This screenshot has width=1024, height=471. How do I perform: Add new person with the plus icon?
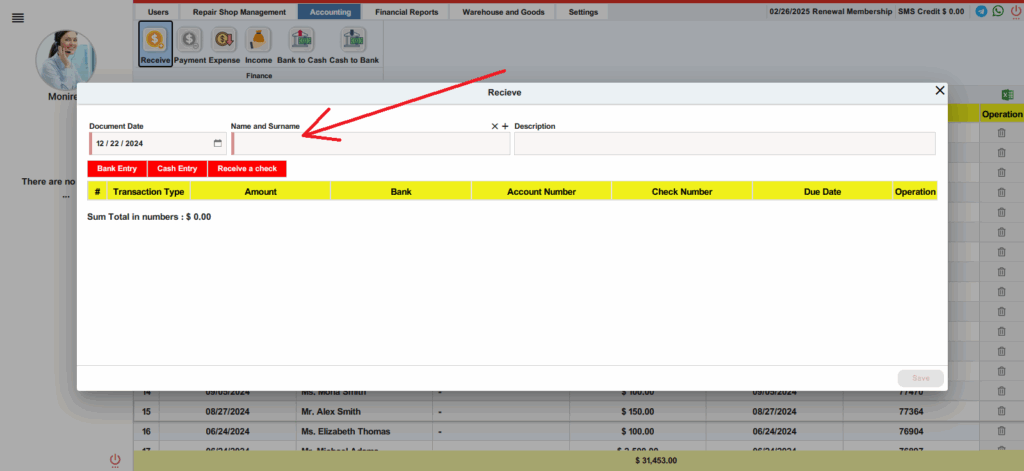505,126
